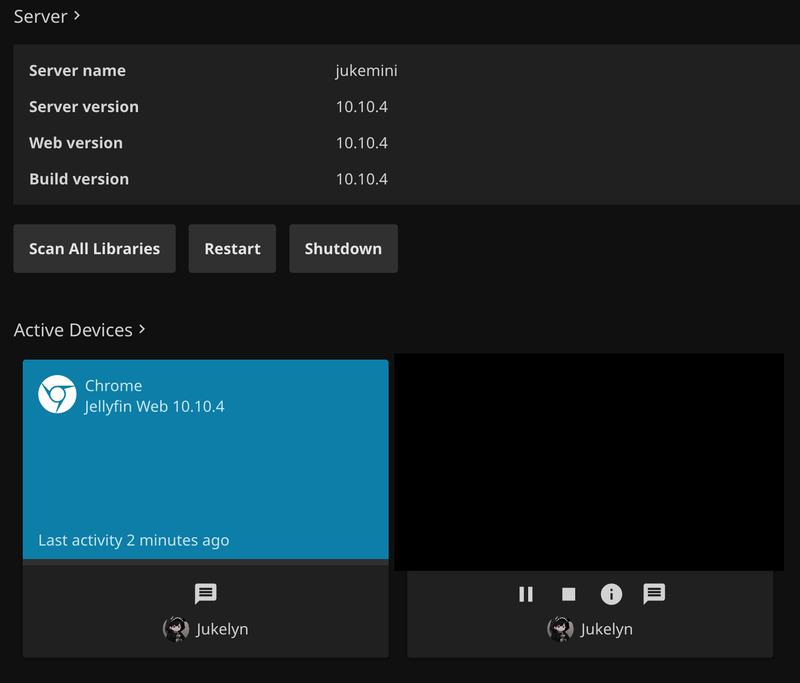Click the Web version value 10.10.4
The image size is (800, 683).
tap(362, 143)
